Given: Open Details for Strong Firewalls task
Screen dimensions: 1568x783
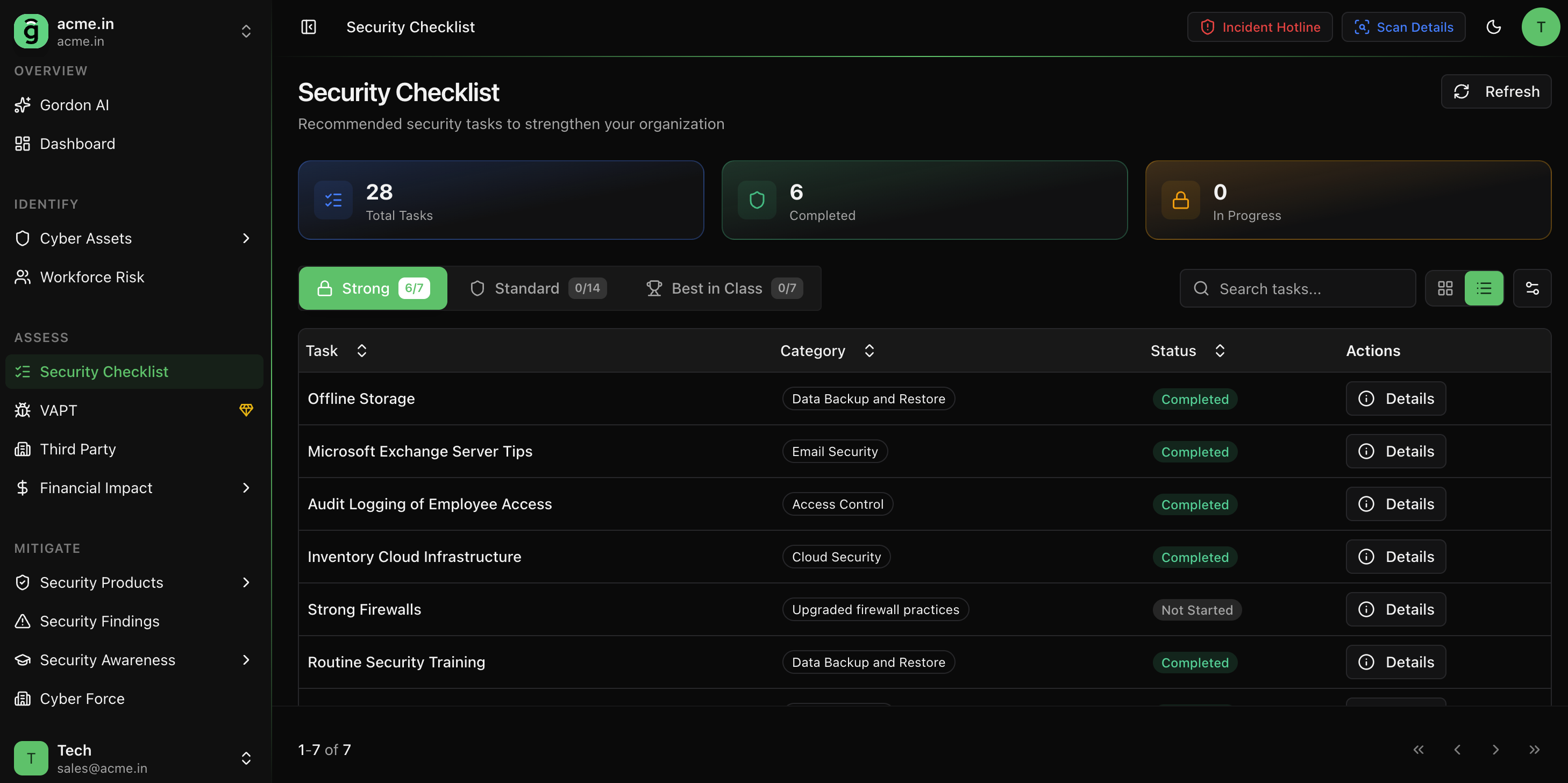Looking at the screenshot, I should coord(1395,609).
